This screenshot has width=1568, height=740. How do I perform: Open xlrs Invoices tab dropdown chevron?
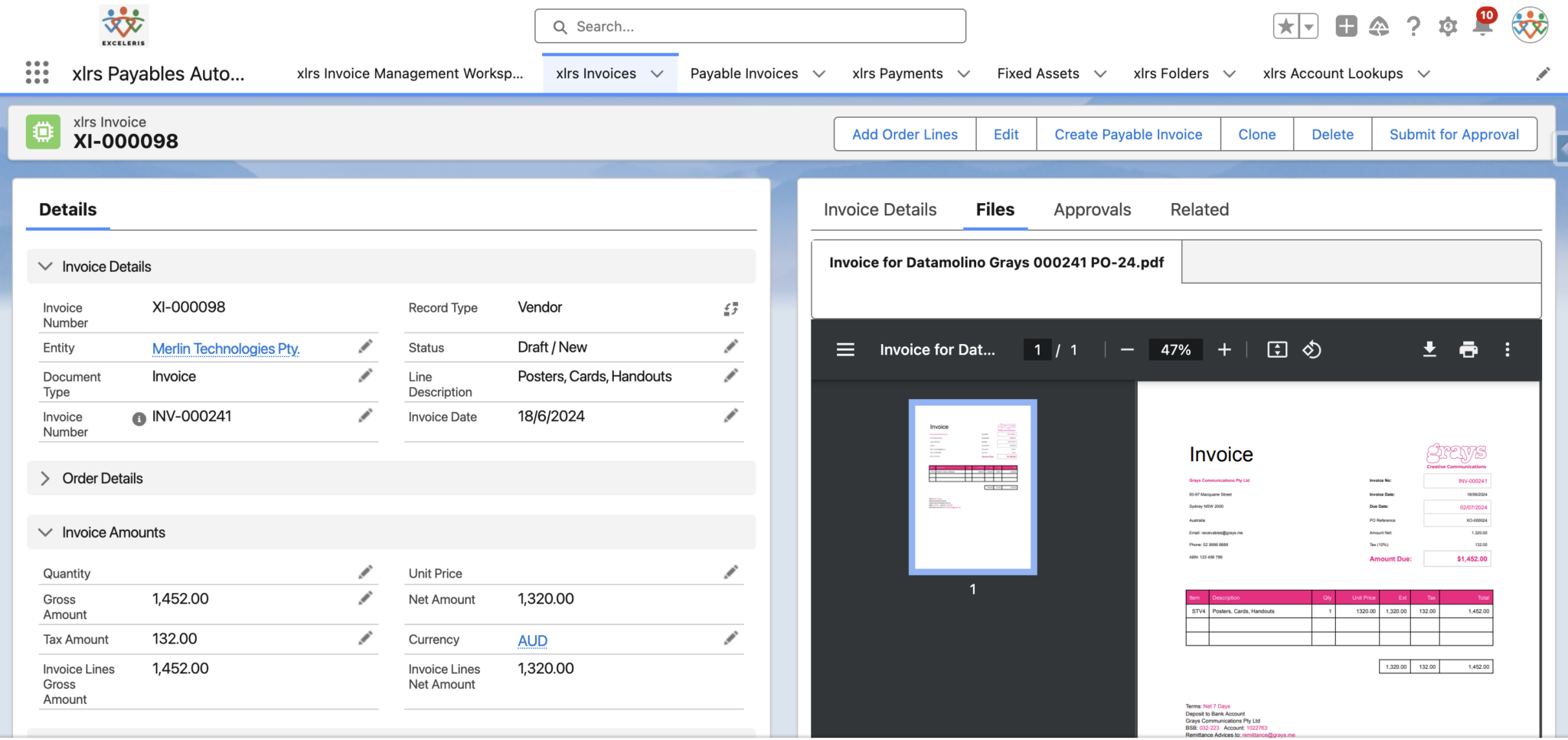click(x=657, y=74)
